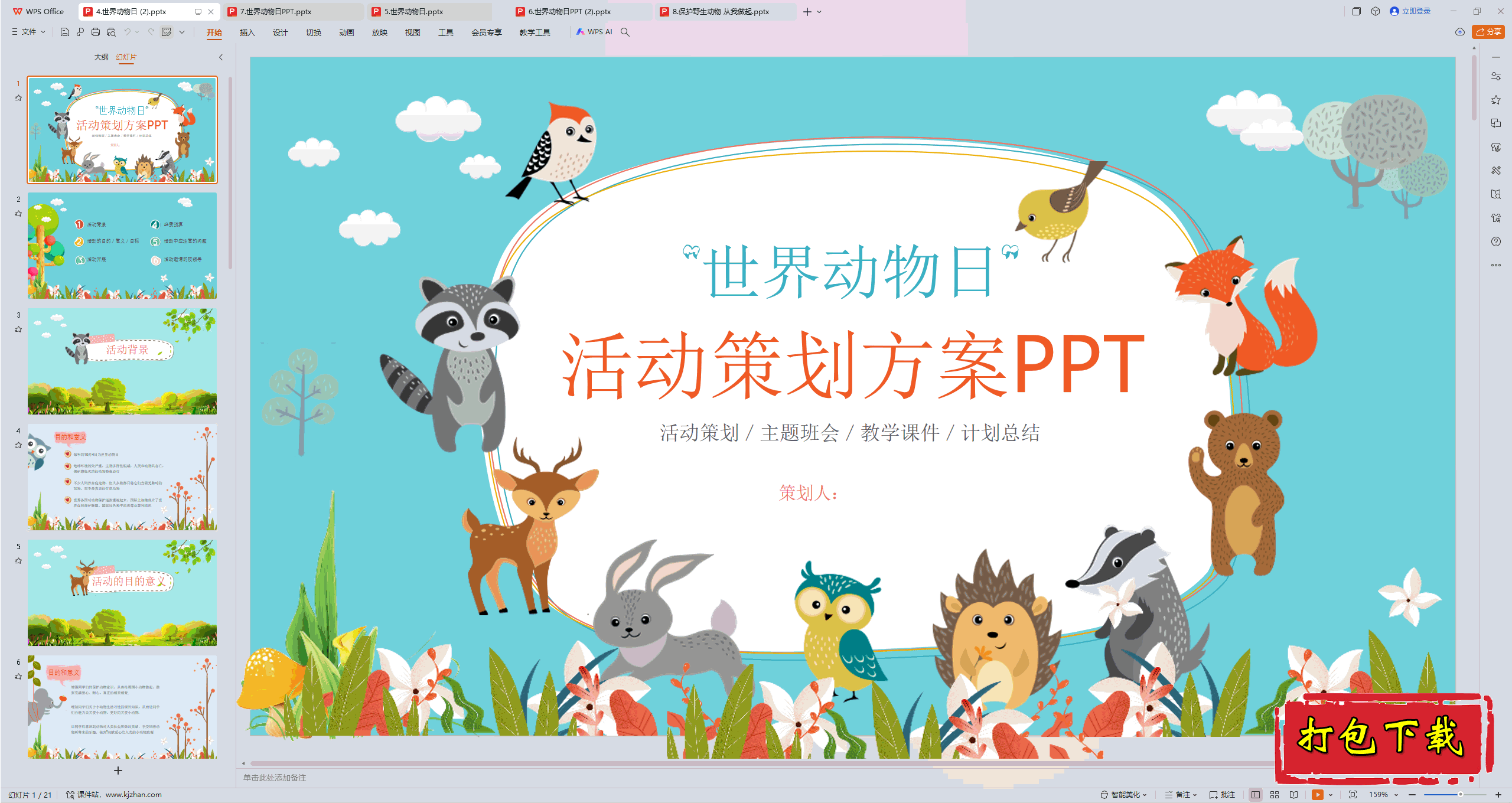Click the search magnifier icon

625,32
